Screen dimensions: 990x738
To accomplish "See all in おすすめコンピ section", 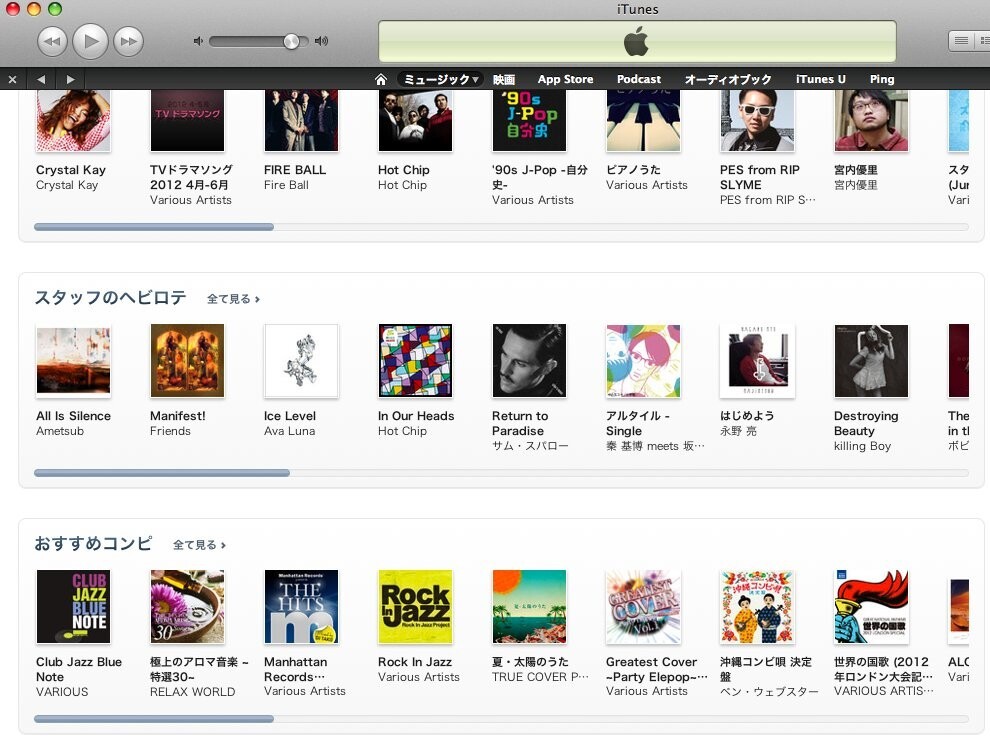I will (199, 545).
